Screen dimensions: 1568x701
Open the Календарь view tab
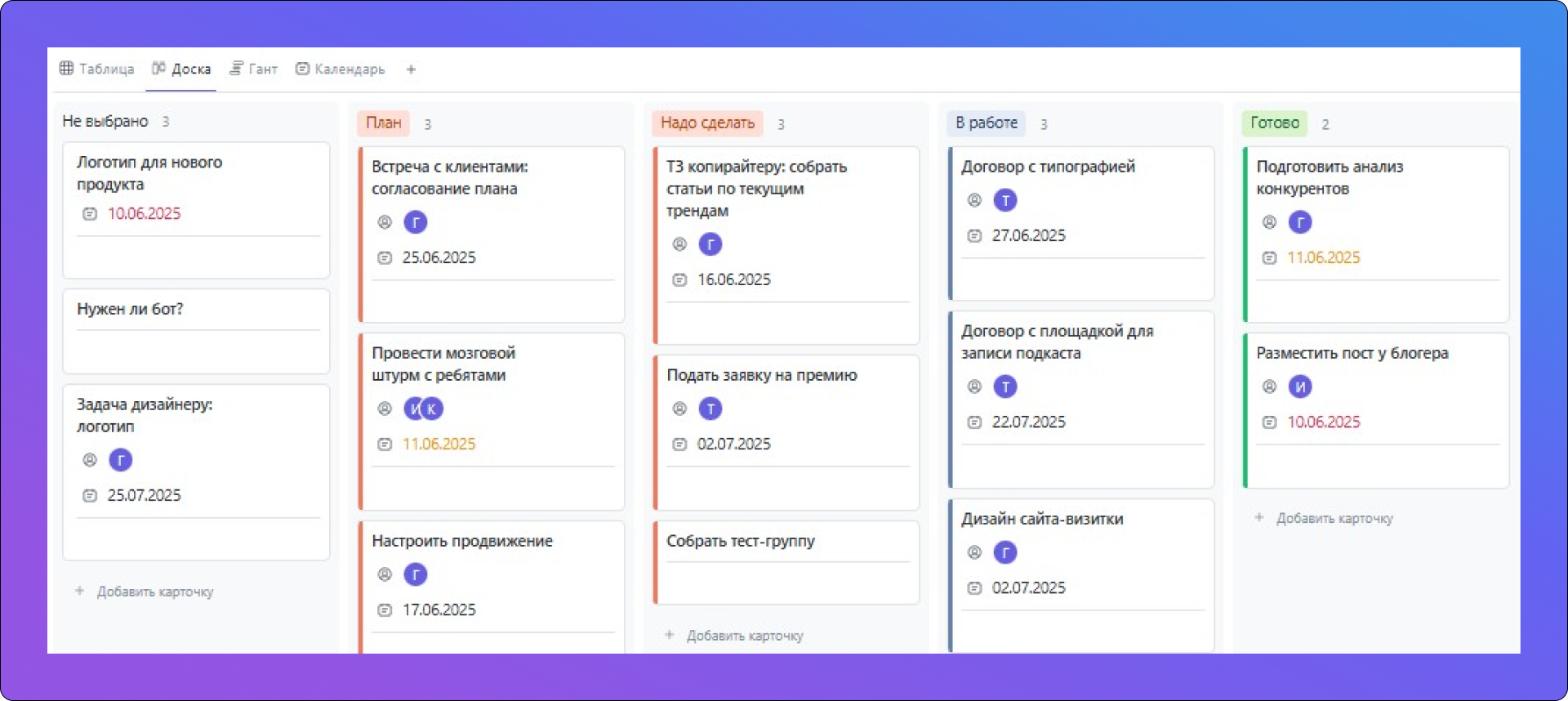(341, 69)
